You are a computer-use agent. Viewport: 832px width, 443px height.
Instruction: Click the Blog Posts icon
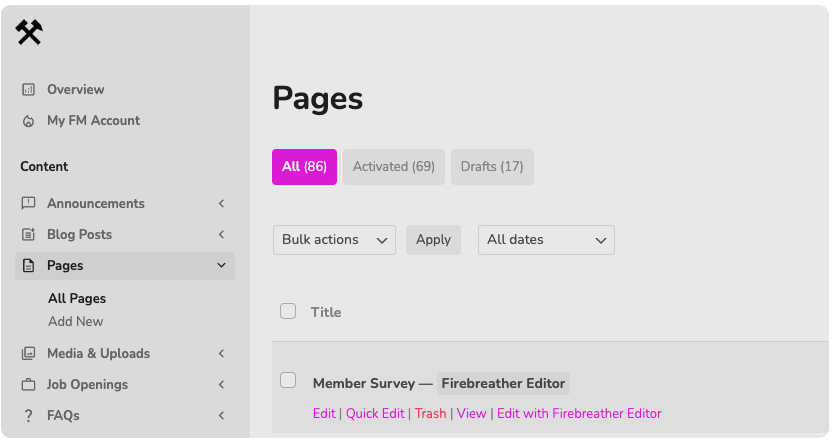click(x=28, y=234)
